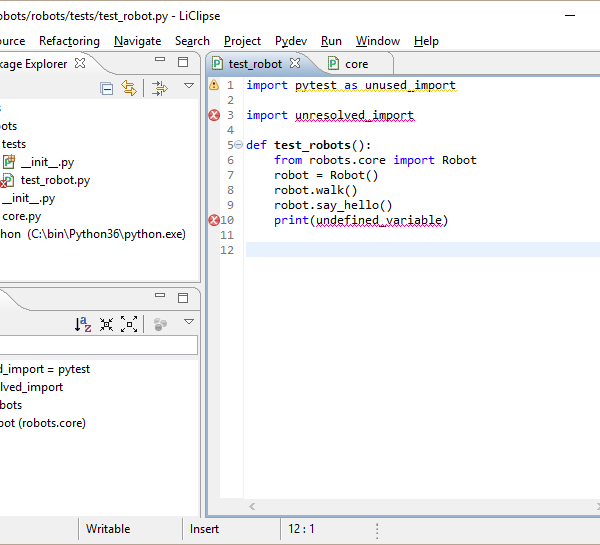The width and height of the screenshot is (600, 545).
Task: Select 'import = pytest' Outline entry
Action: tap(45, 369)
